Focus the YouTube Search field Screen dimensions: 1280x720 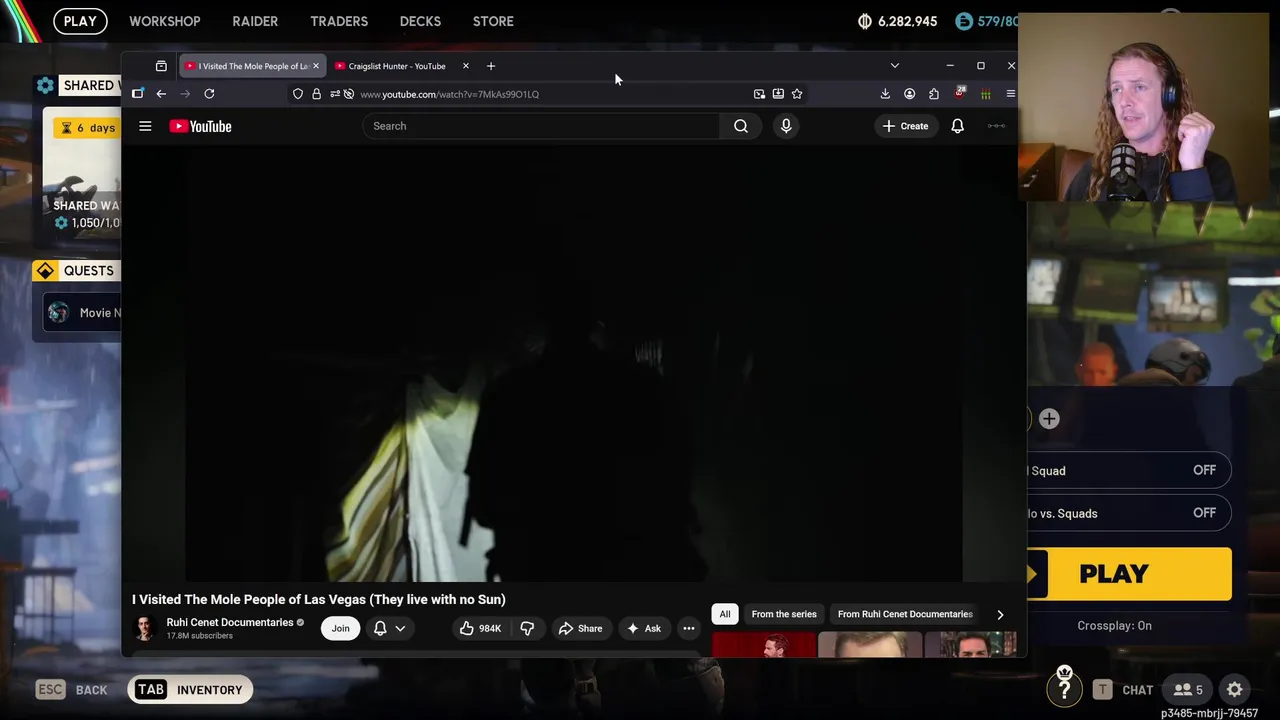[x=540, y=126]
